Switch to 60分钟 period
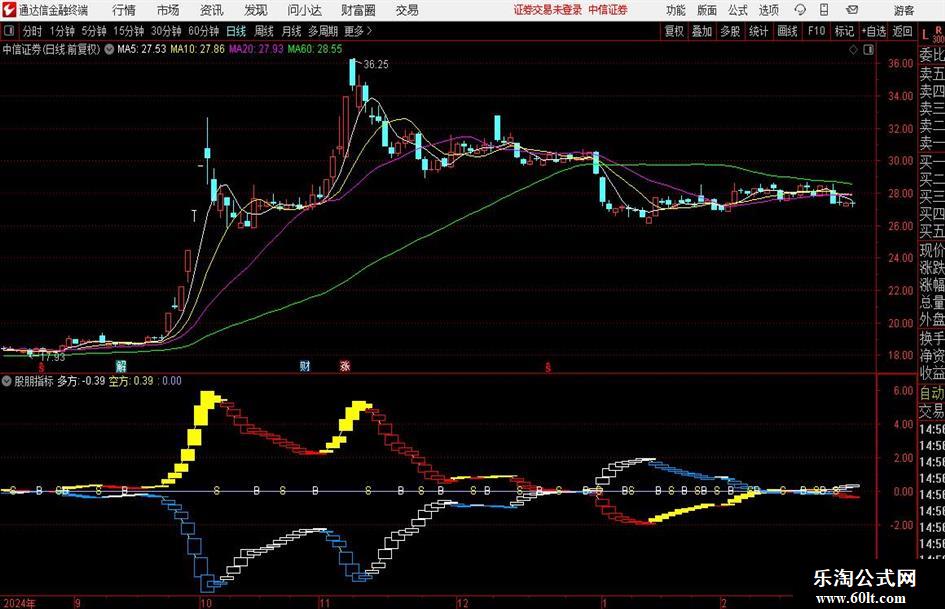Viewport: 945px width, 609px height. (x=203, y=31)
